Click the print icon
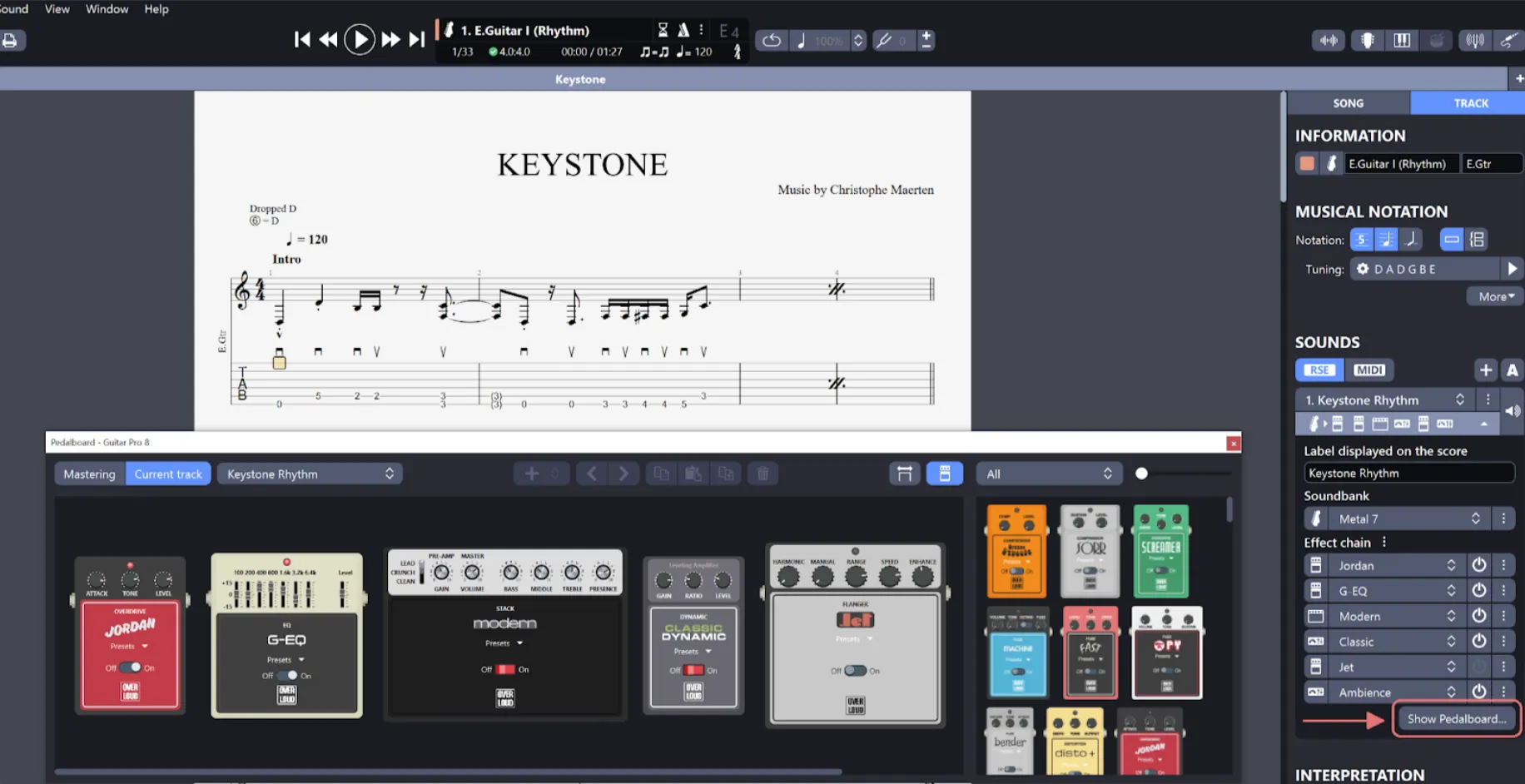Screen dimensions: 1525x784 pyautogui.click(x=10, y=40)
